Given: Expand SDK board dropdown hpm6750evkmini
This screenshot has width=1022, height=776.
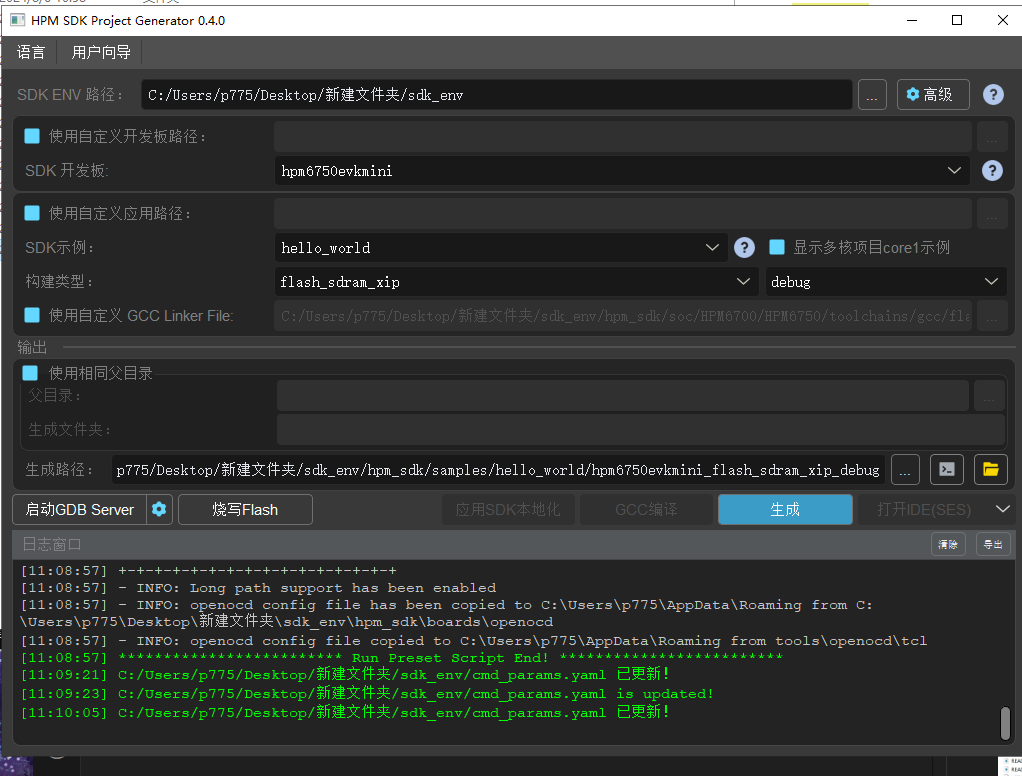Looking at the screenshot, I should (x=622, y=171).
